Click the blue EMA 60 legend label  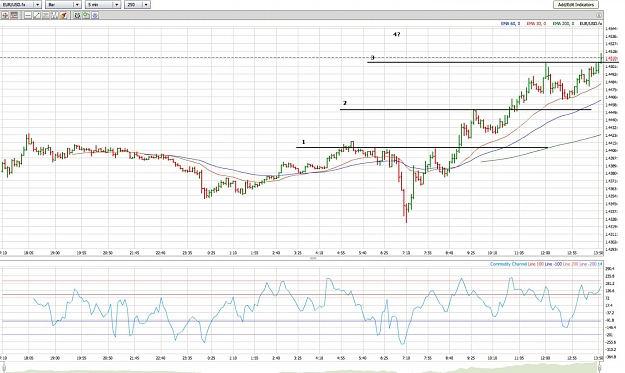510,24
